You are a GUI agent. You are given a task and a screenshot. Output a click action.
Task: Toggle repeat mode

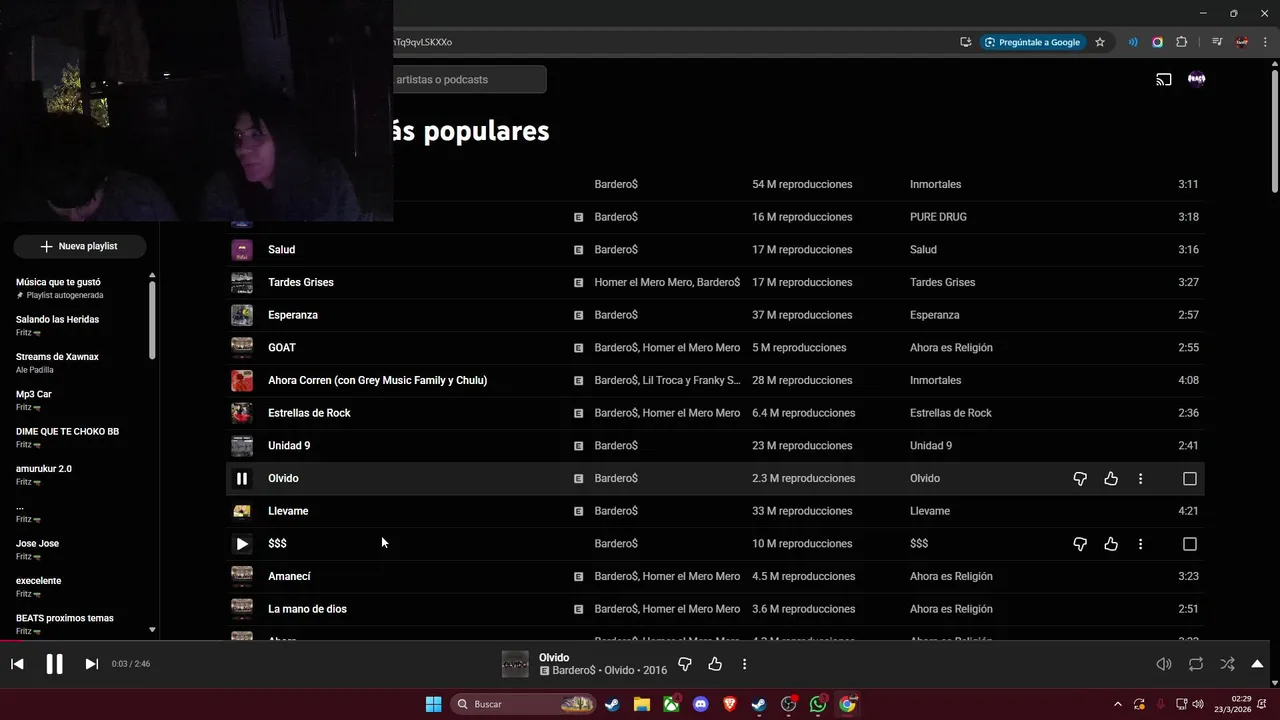click(x=1196, y=664)
